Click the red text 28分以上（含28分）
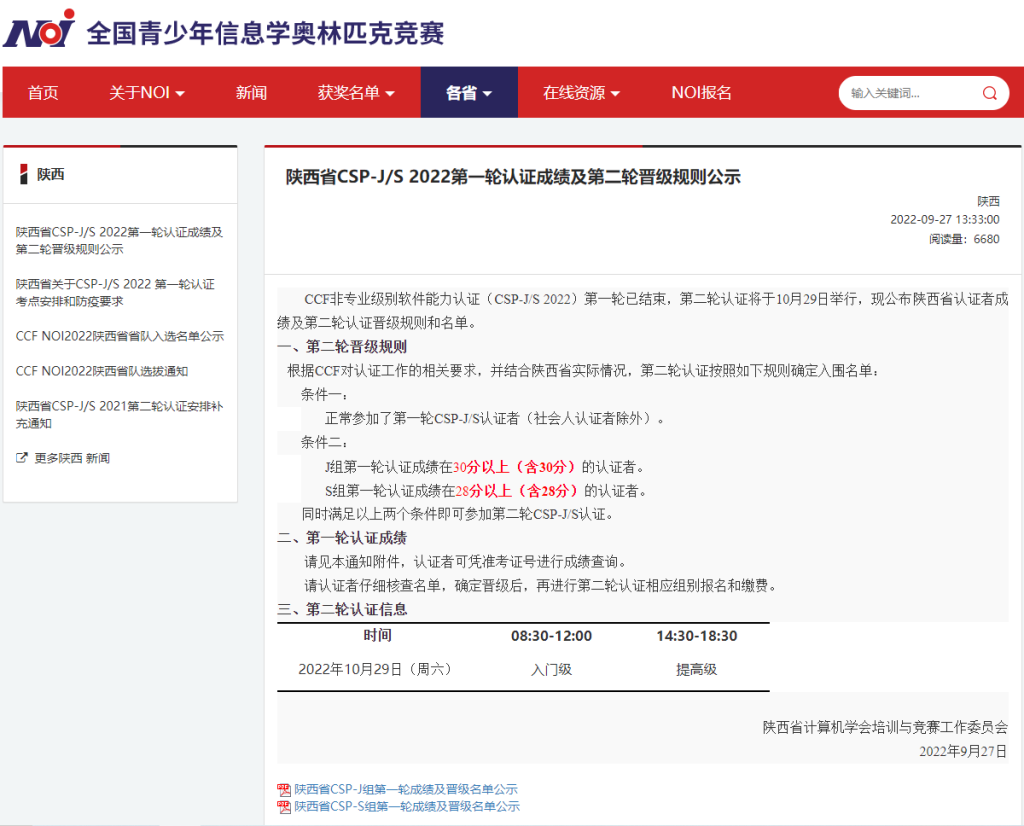 [x=518, y=491]
